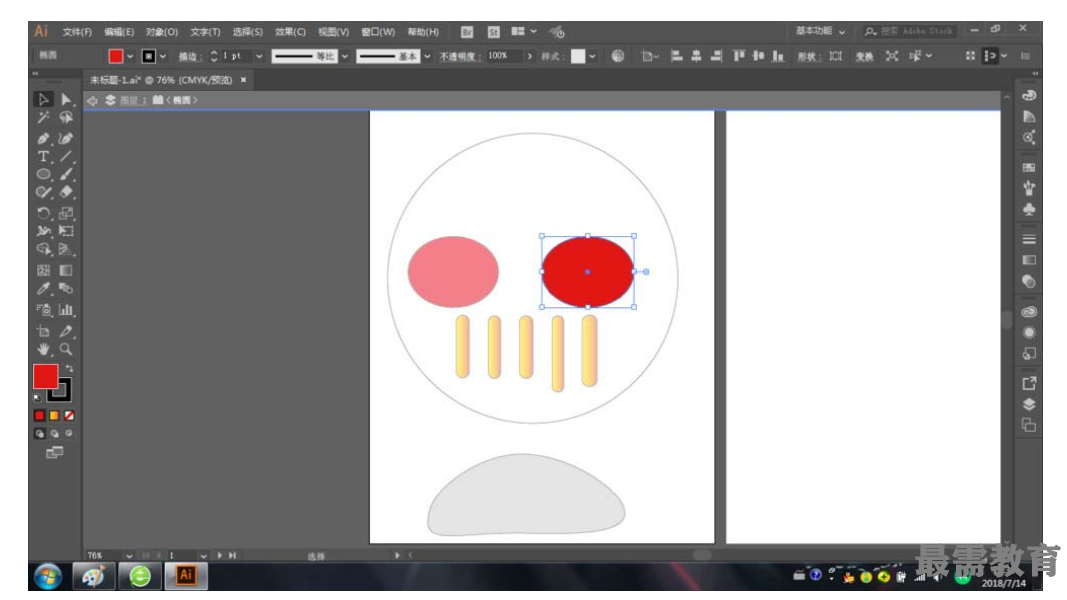Viewport: 1067px width, 600px height.
Task: Open the 效果(C) menu
Action: pyautogui.click(x=290, y=32)
